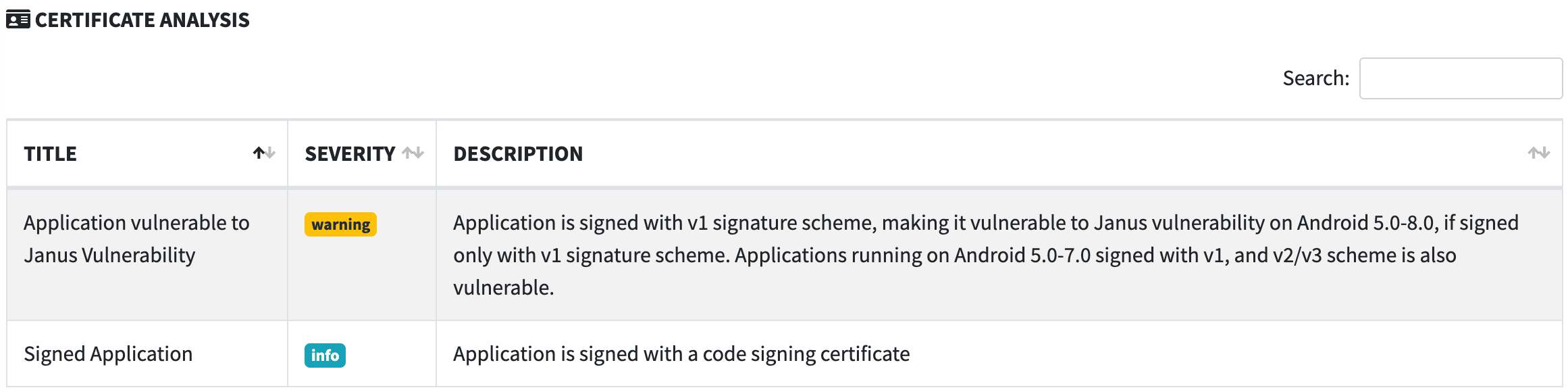This screenshot has width=1568, height=392.
Task: Click the teal info severity badge
Action: tap(325, 356)
